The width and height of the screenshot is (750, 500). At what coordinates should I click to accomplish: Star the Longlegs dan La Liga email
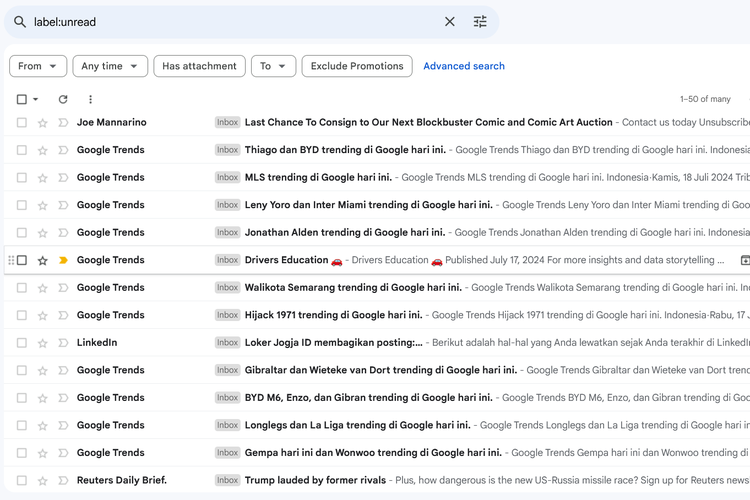coord(43,426)
